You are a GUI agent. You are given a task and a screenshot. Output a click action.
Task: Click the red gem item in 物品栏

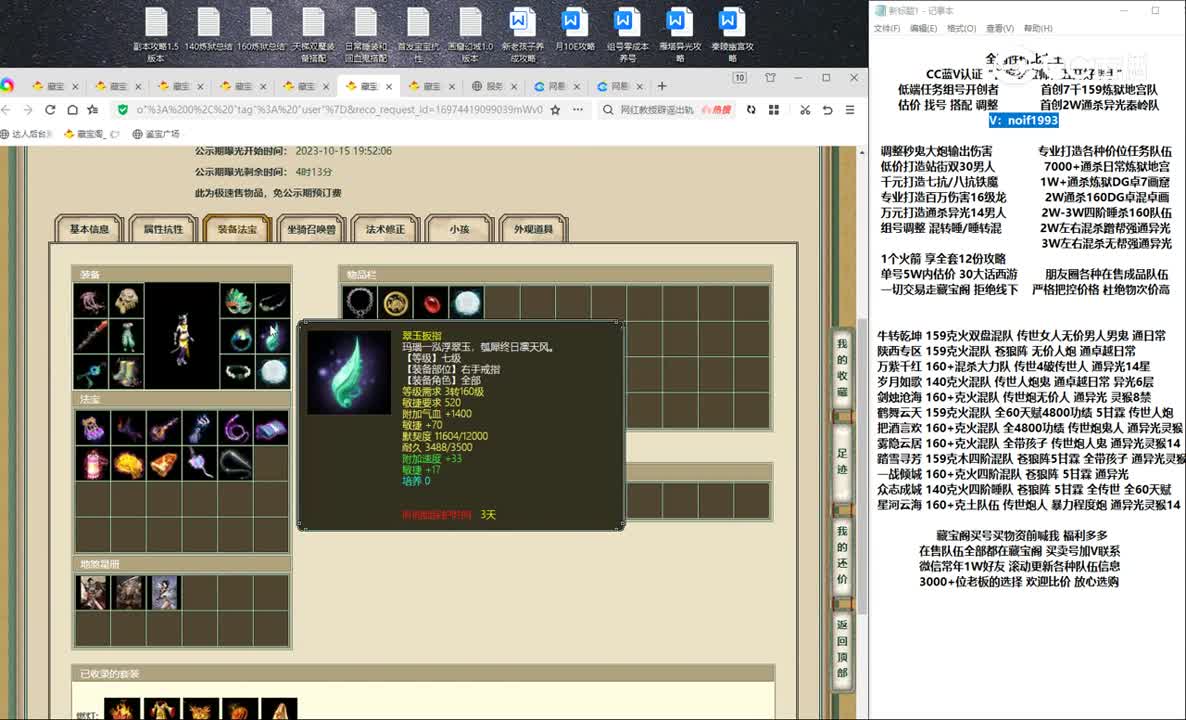point(431,303)
